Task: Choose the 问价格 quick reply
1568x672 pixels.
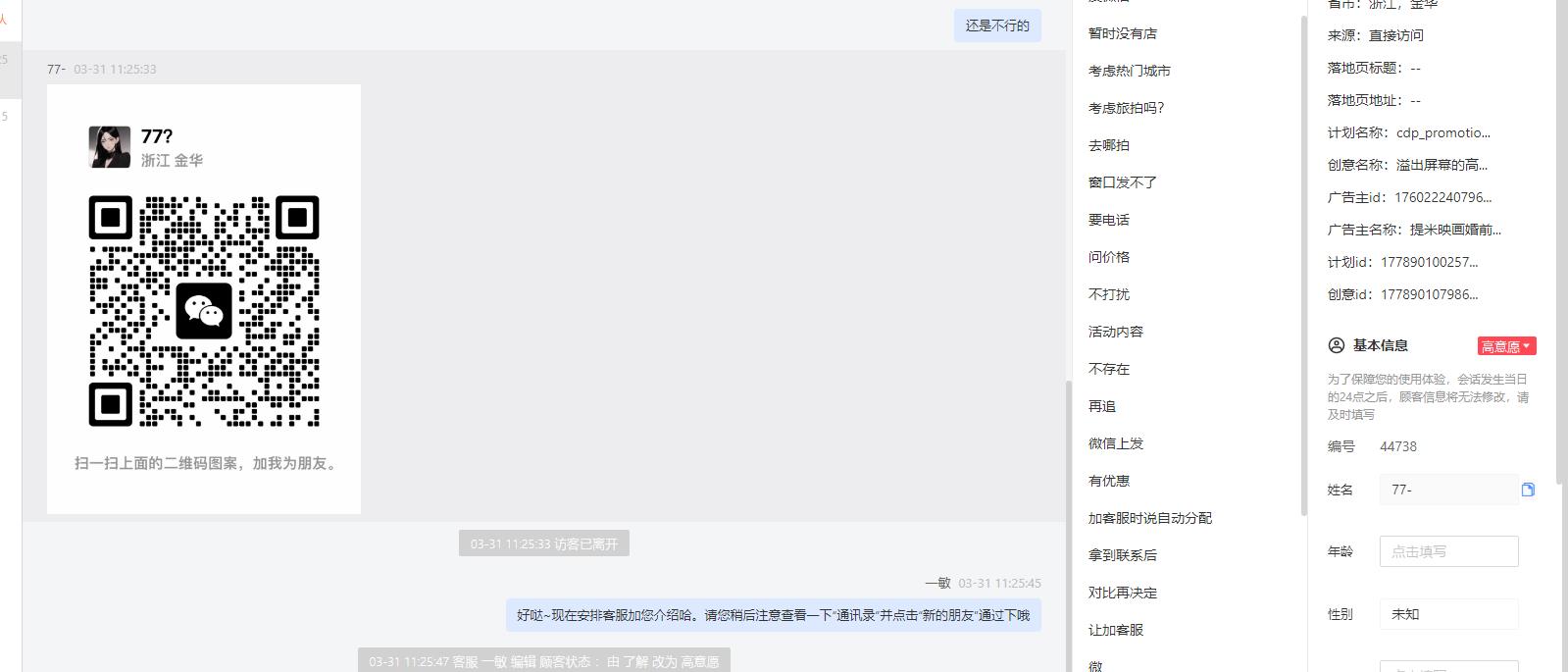Action: (x=1109, y=257)
